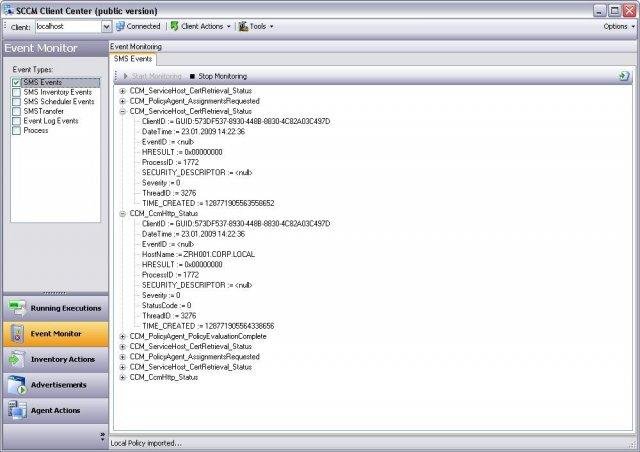Click the navigation pane overflow chevron
Image resolution: width=640 pixels, height=452 pixels.
pos(102,437)
